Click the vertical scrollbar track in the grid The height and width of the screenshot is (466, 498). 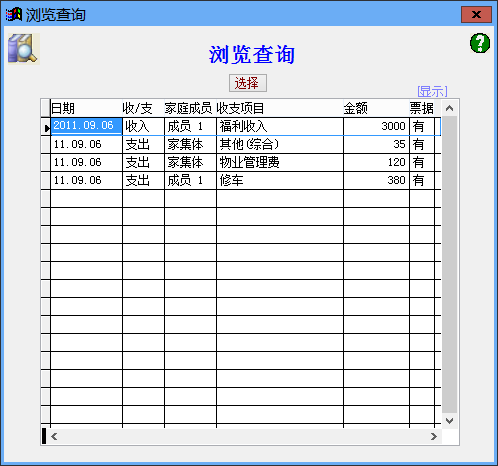449,264
